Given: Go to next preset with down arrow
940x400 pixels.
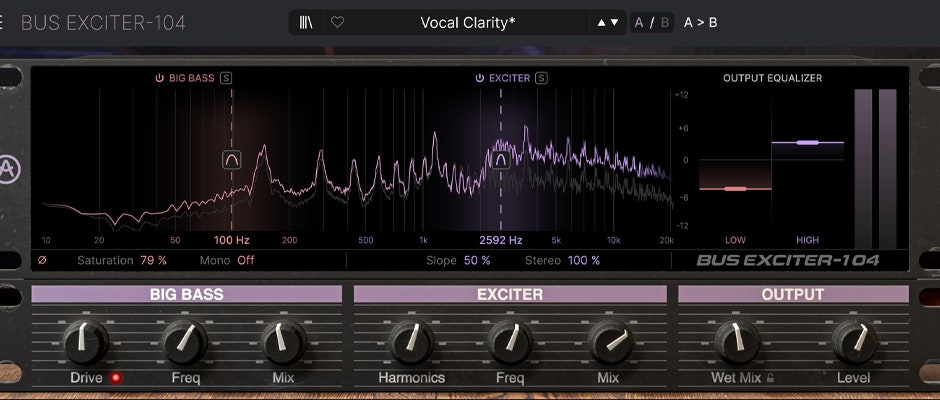Looking at the screenshot, I should (x=614, y=22).
